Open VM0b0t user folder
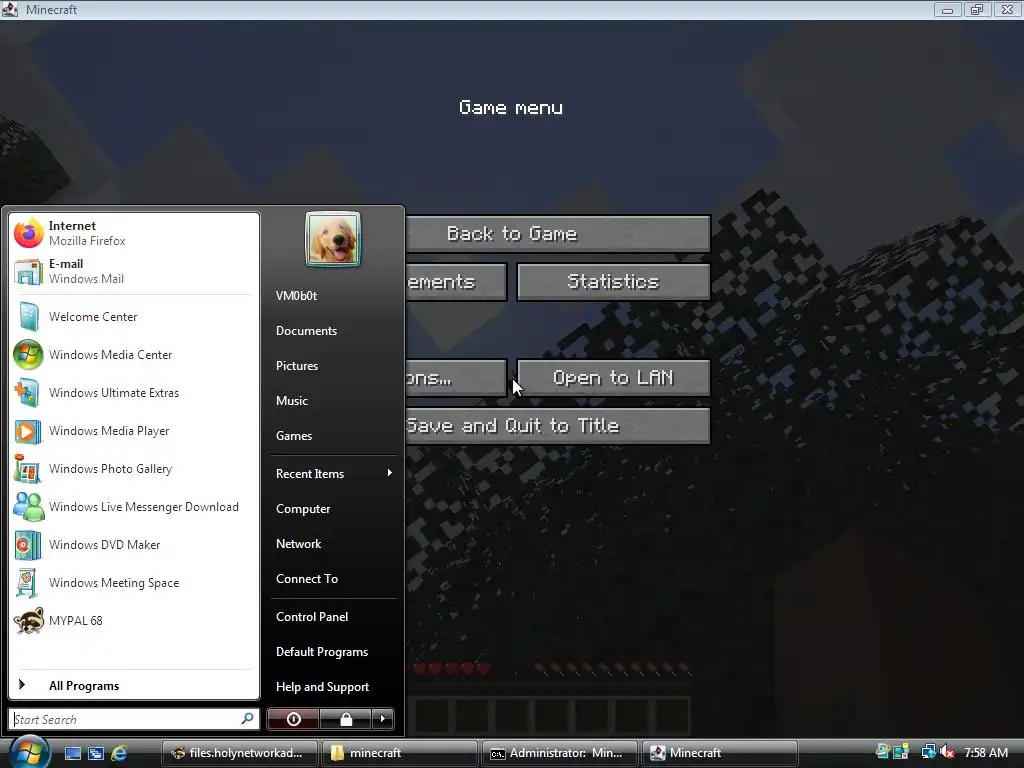Image resolution: width=1024 pixels, height=768 pixels. (x=332, y=296)
